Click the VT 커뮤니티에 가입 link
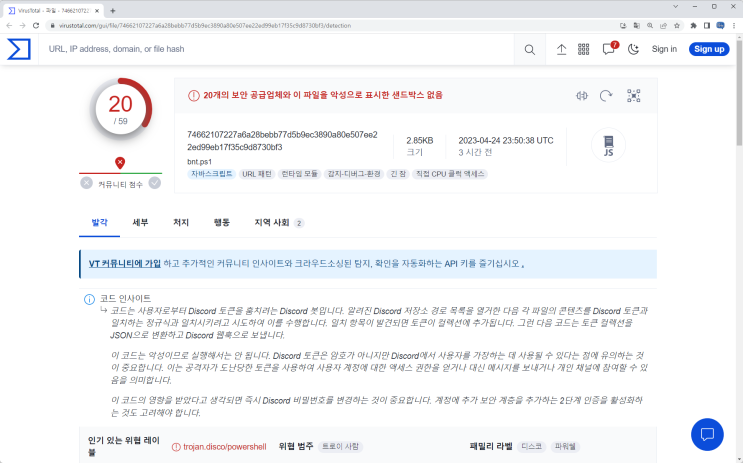Viewport: 743px width, 463px height. pyautogui.click(x=125, y=263)
